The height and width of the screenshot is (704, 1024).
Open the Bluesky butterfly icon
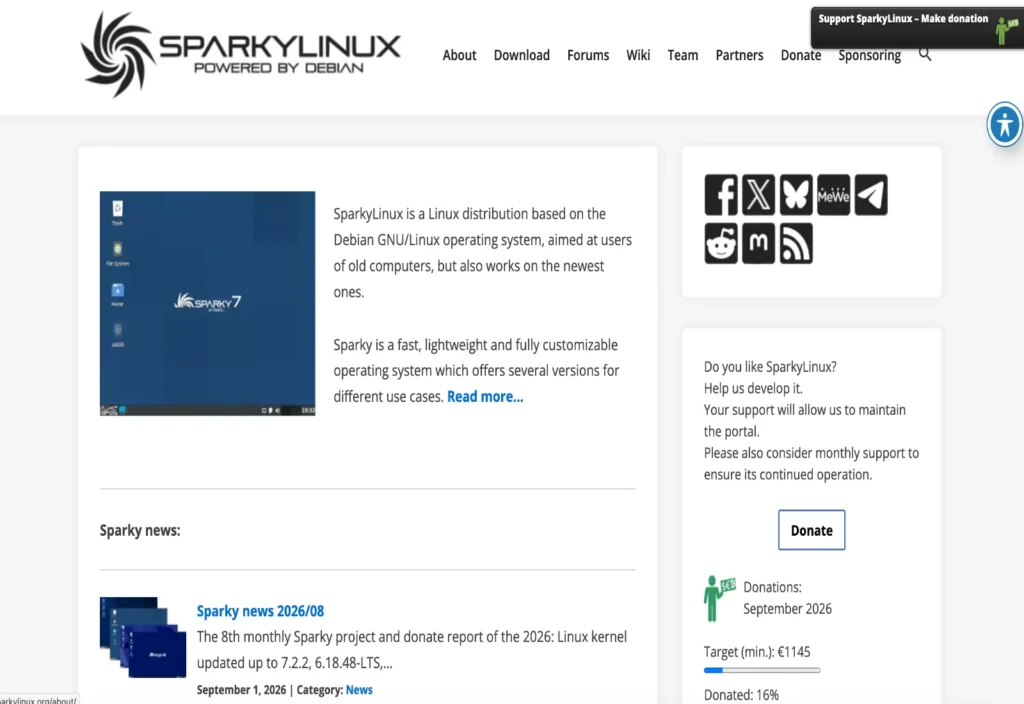point(795,195)
